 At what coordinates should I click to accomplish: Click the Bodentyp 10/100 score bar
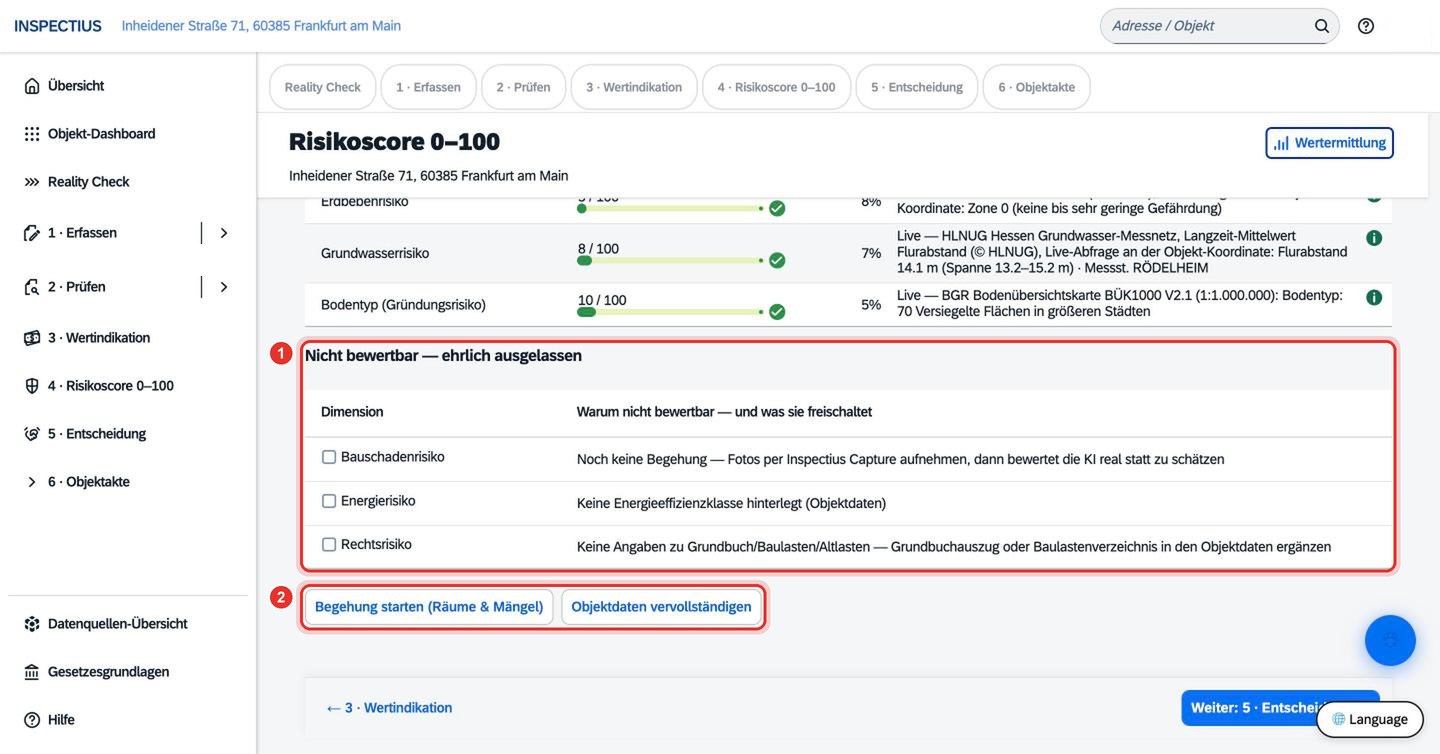(670, 312)
